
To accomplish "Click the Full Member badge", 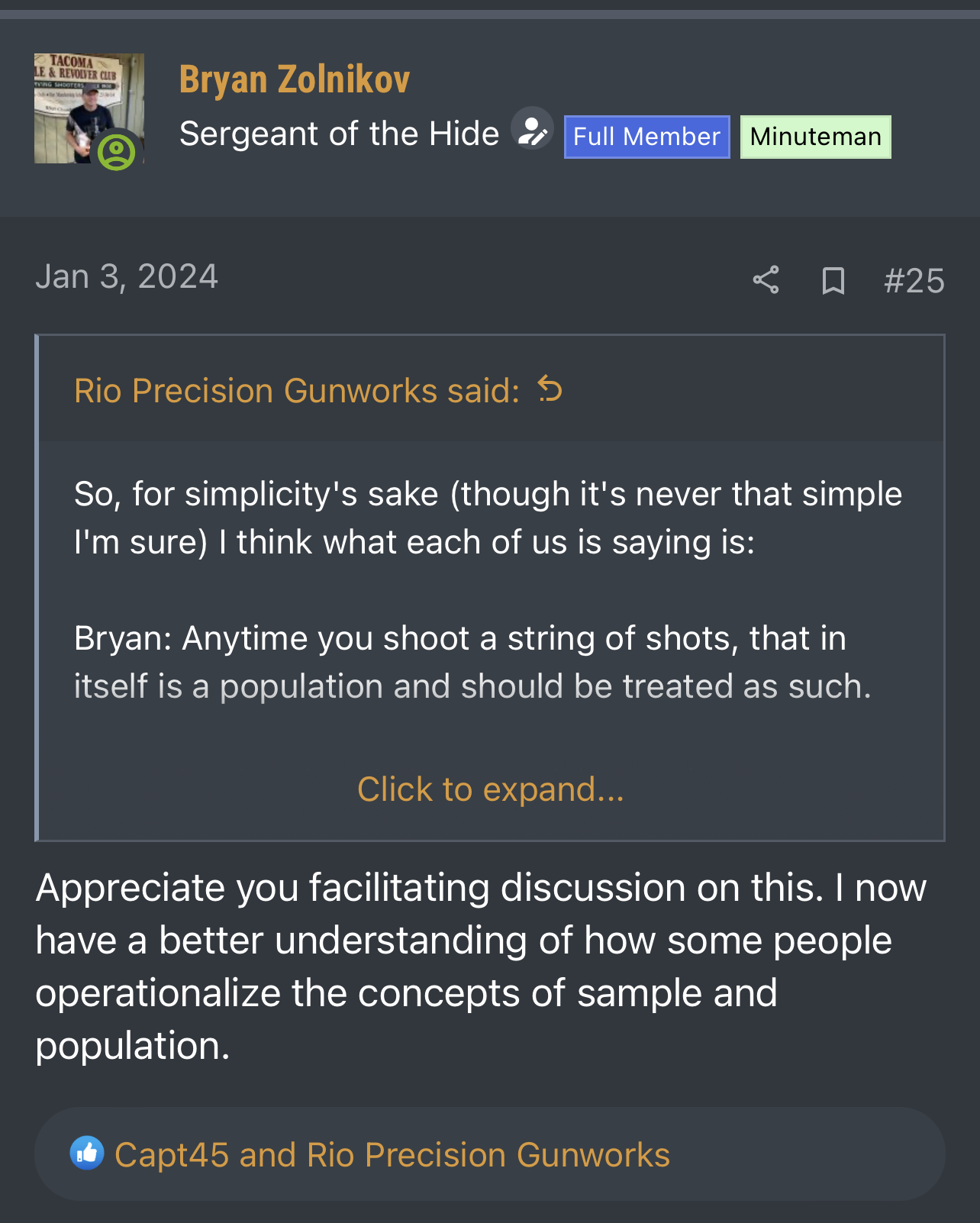I will click(646, 137).
